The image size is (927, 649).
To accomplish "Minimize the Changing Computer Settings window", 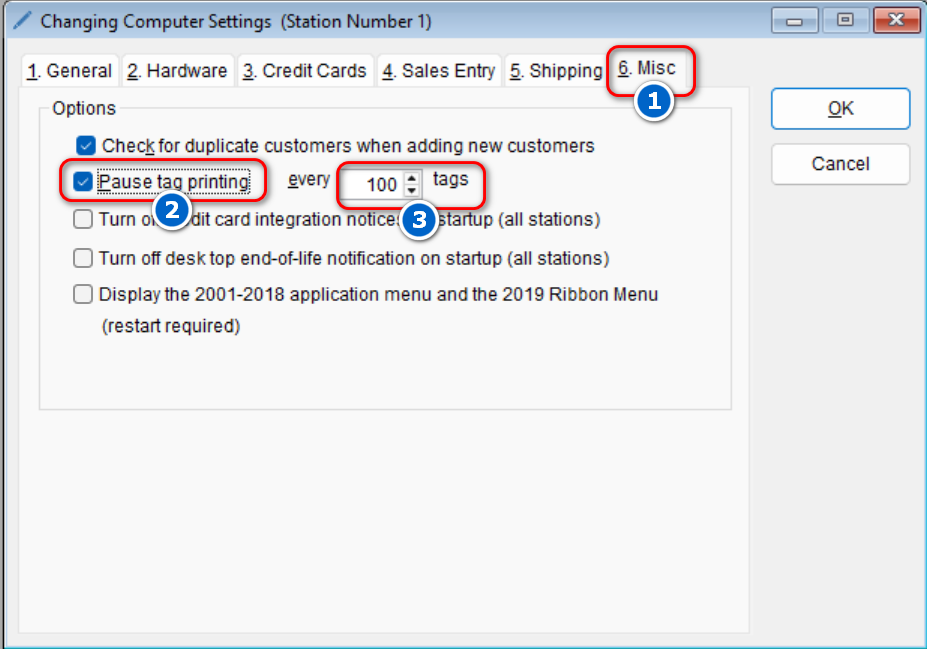I will tap(799, 20).
